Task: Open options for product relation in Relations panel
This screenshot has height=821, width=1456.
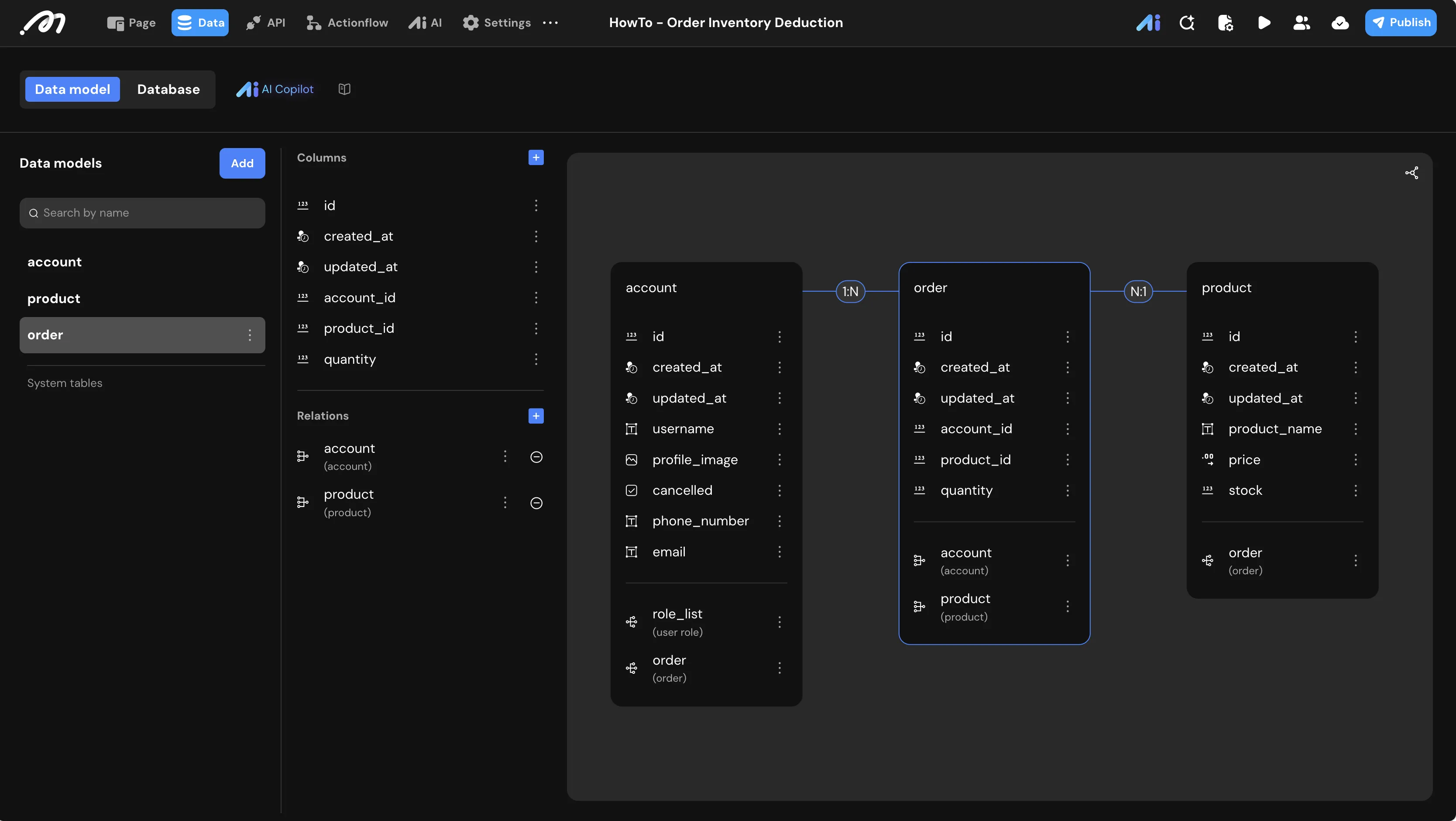Action: click(505, 503)
